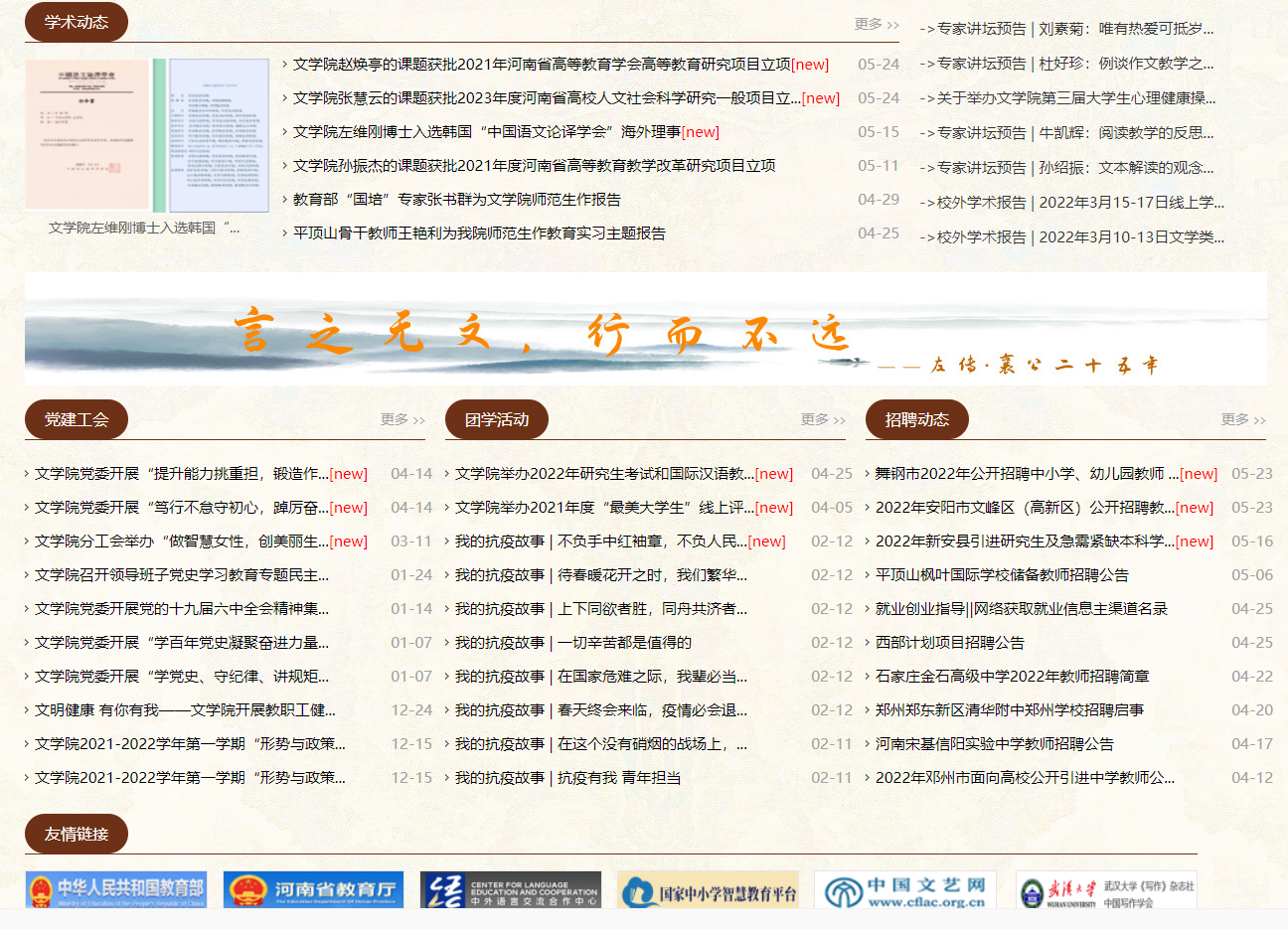Read 我的抗疫故事 抗疫有我 青年担当
The height and width of the screenshot is (929, 1288).
[567, 778]
